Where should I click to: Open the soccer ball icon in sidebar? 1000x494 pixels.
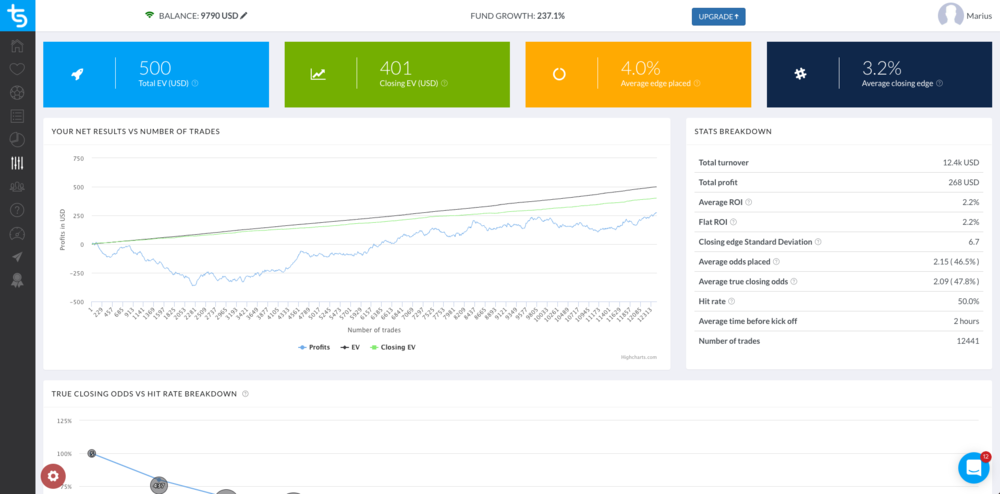[17, 92]
